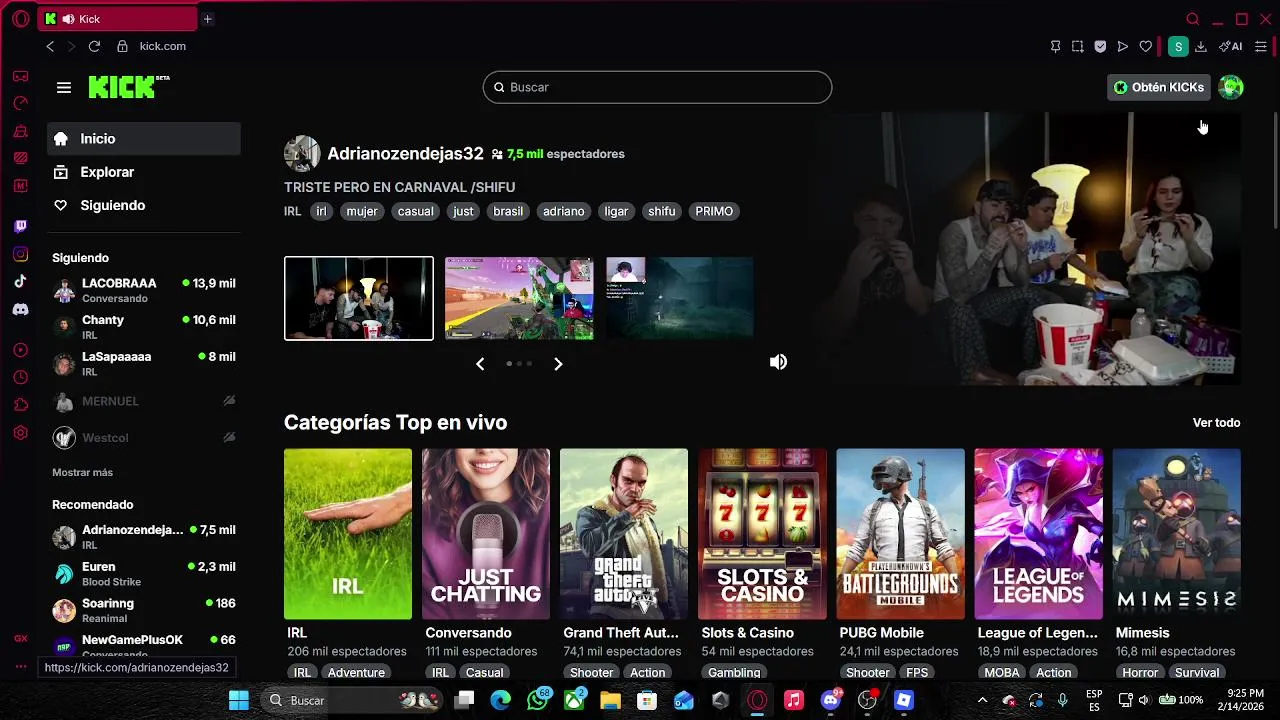The height and width of the screenshot is (720, 1280).
Task: Open Chanty channel in Siguiendo list
Action: pyautogui.click(x=144, y=327)
